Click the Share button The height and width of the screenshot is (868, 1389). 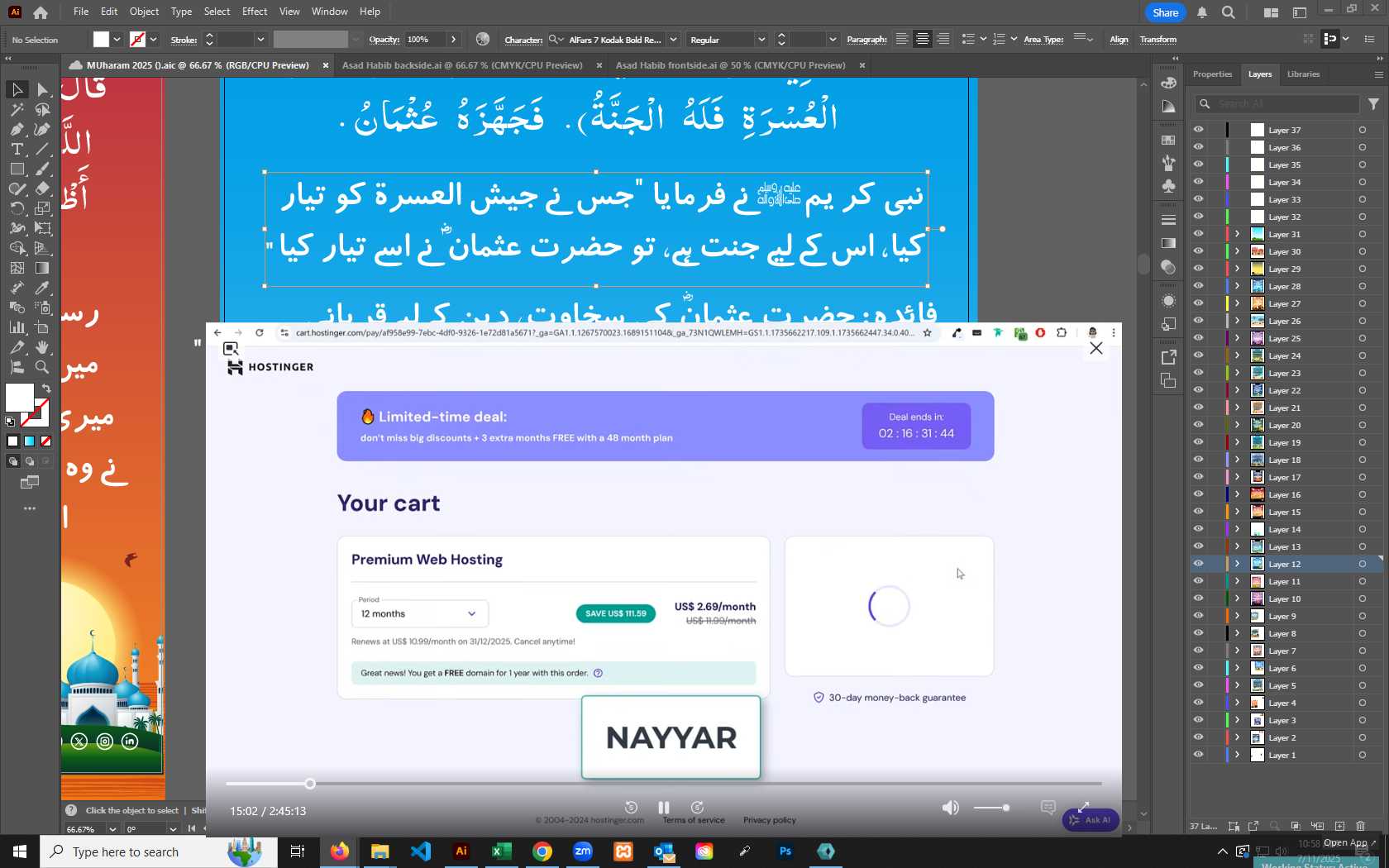click(1165, 12)
